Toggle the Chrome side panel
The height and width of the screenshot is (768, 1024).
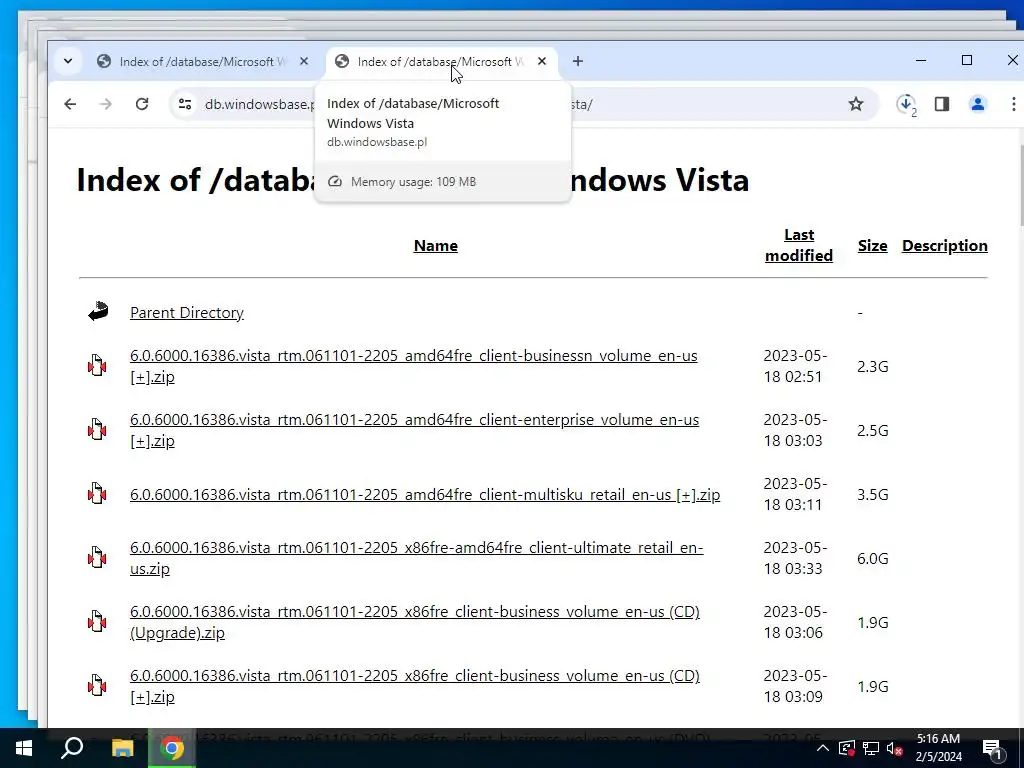942,104
